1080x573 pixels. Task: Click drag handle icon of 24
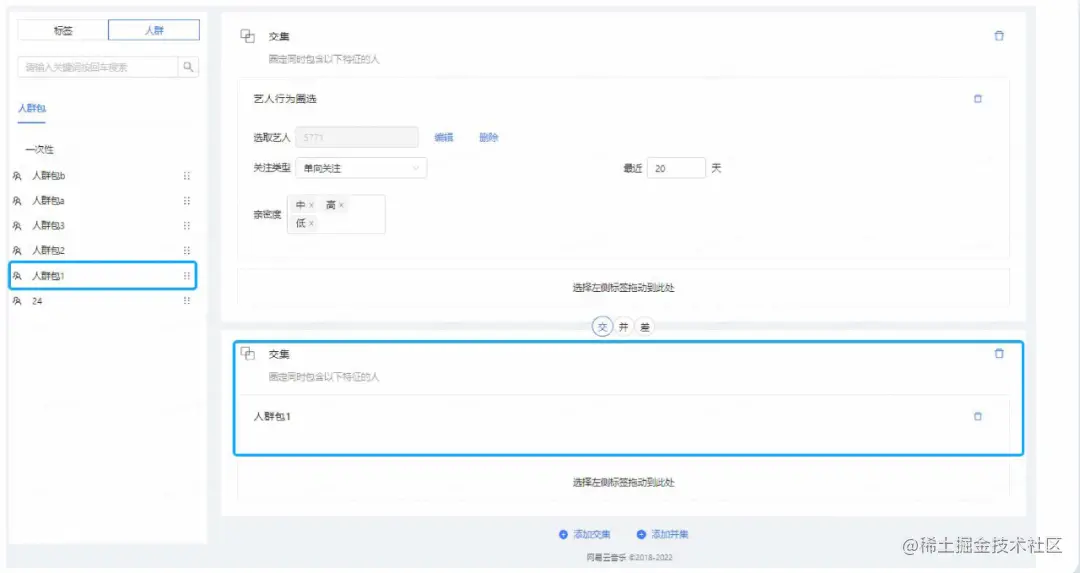click(x=187, y=301)
